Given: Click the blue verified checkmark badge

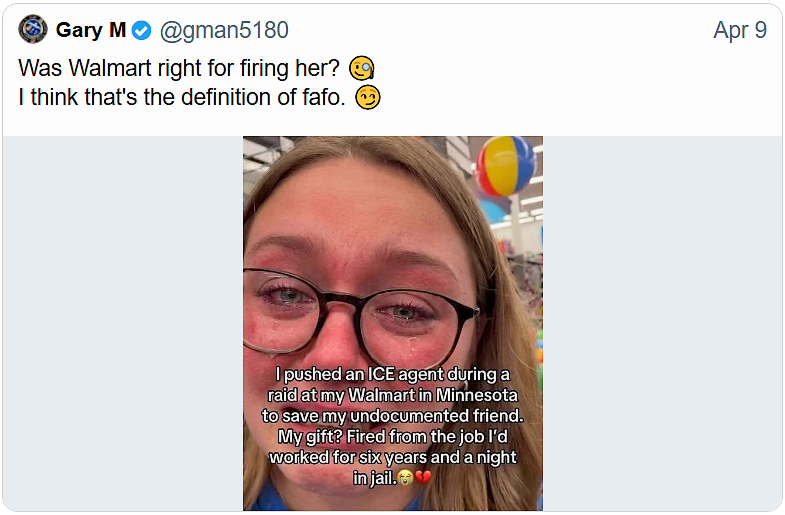Looking at the screenshot, I should (x=142, y=31).
